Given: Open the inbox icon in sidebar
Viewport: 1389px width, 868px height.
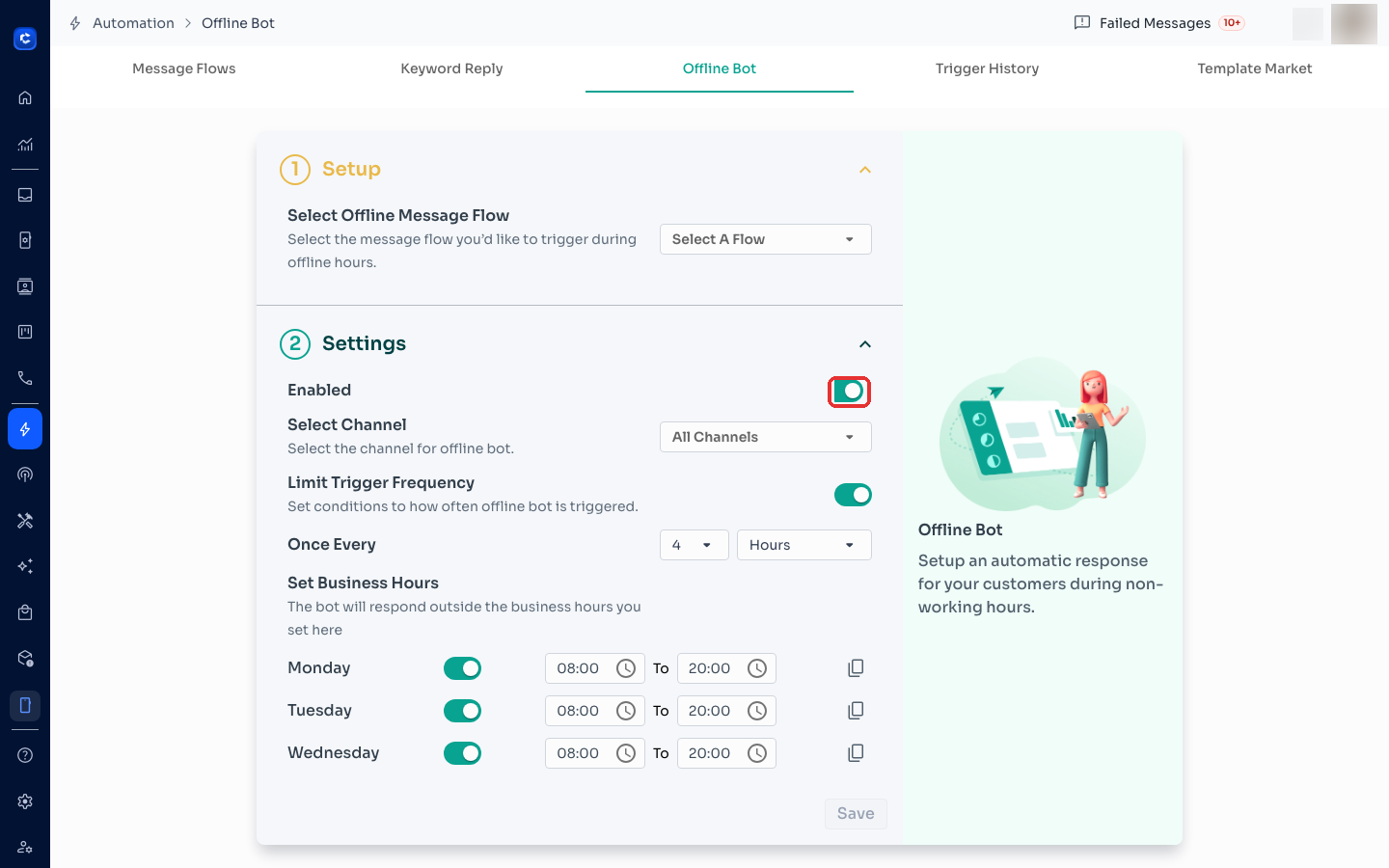Looking at the screenshot, I should 25,195.
